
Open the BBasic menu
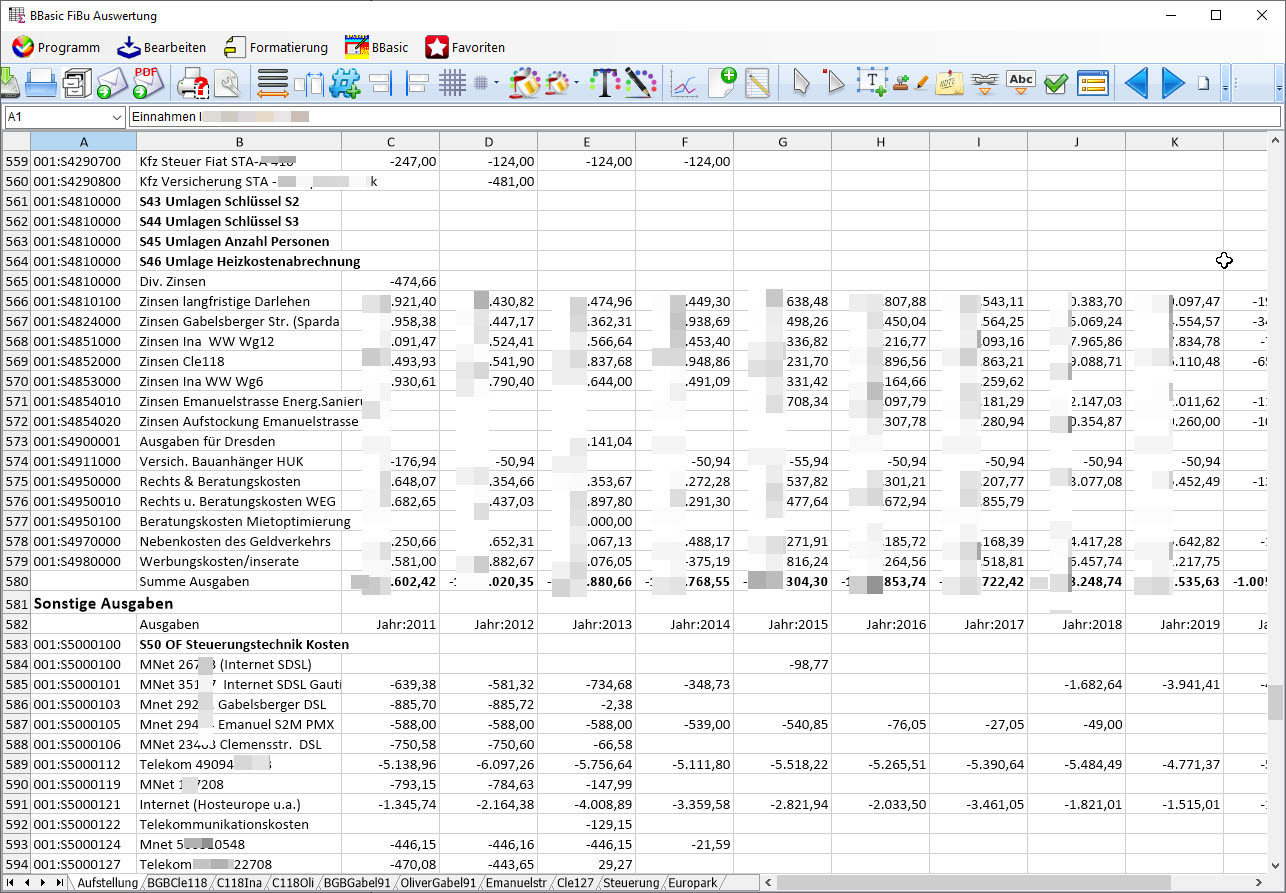pyautogui.click(x=376, y=47)
